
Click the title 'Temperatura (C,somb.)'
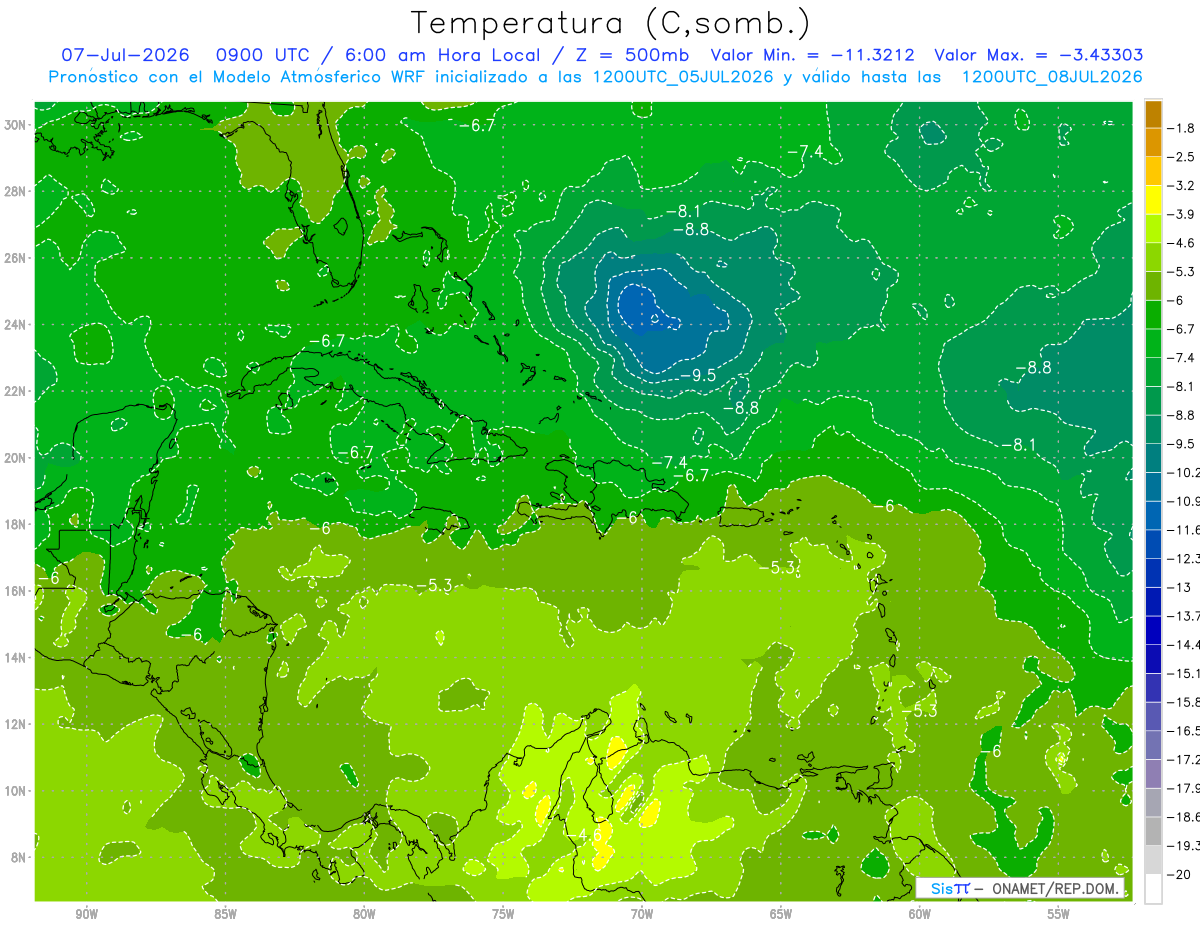click(610, 23)
